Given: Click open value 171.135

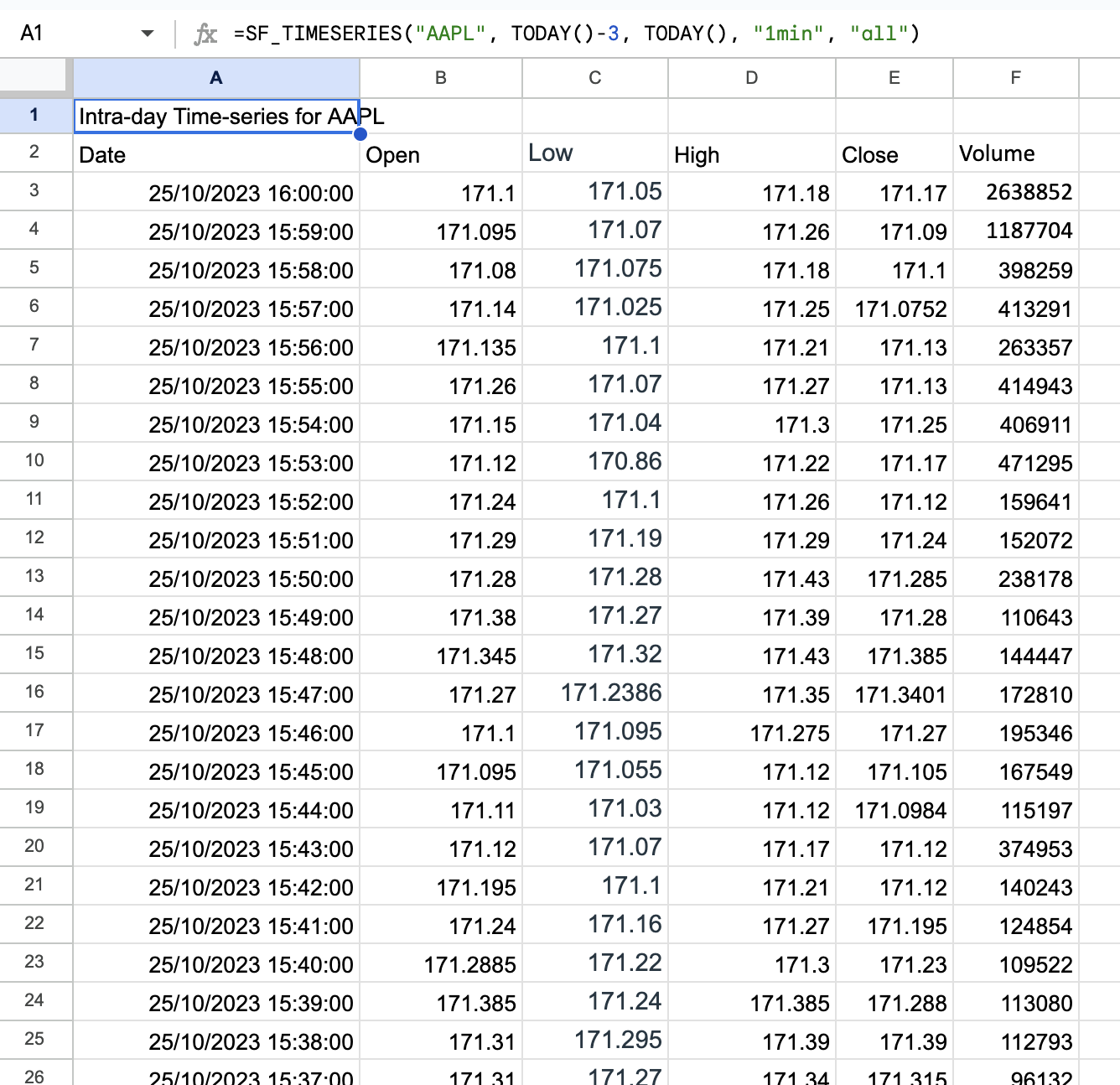Looking at the screenshot, I should pos(441,347).
